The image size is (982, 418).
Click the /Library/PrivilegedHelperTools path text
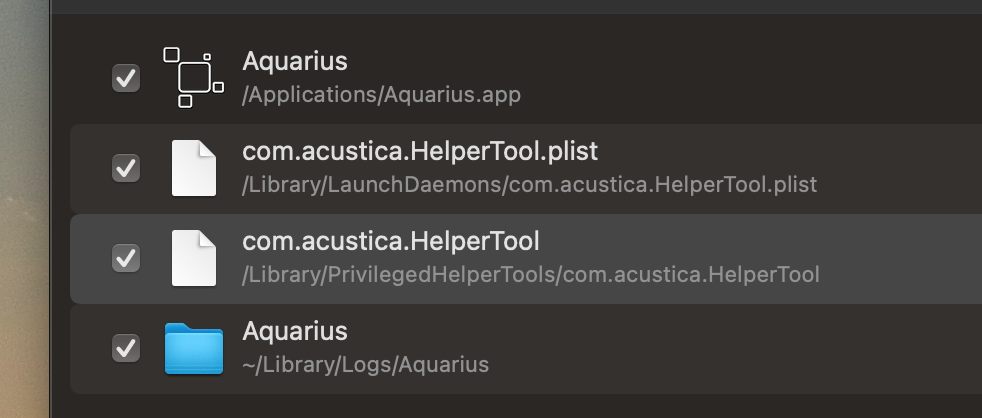tap(531, 274)
